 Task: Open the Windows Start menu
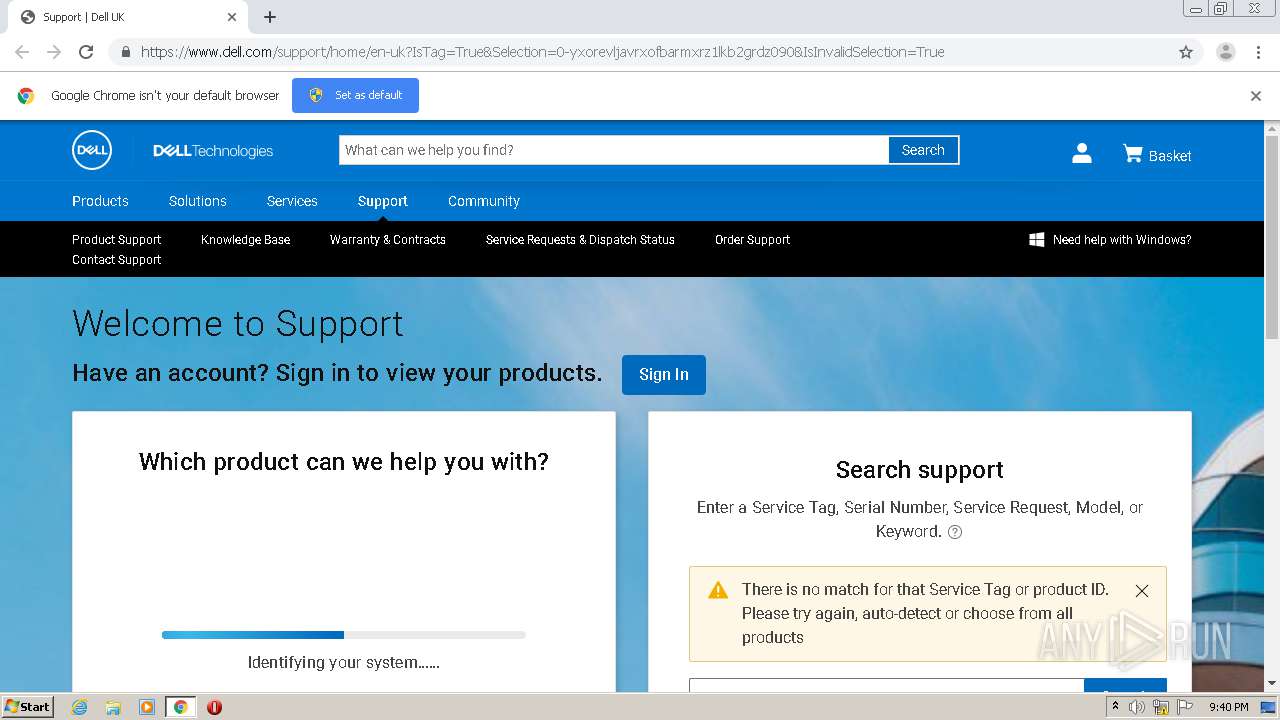tap(28, 707)
